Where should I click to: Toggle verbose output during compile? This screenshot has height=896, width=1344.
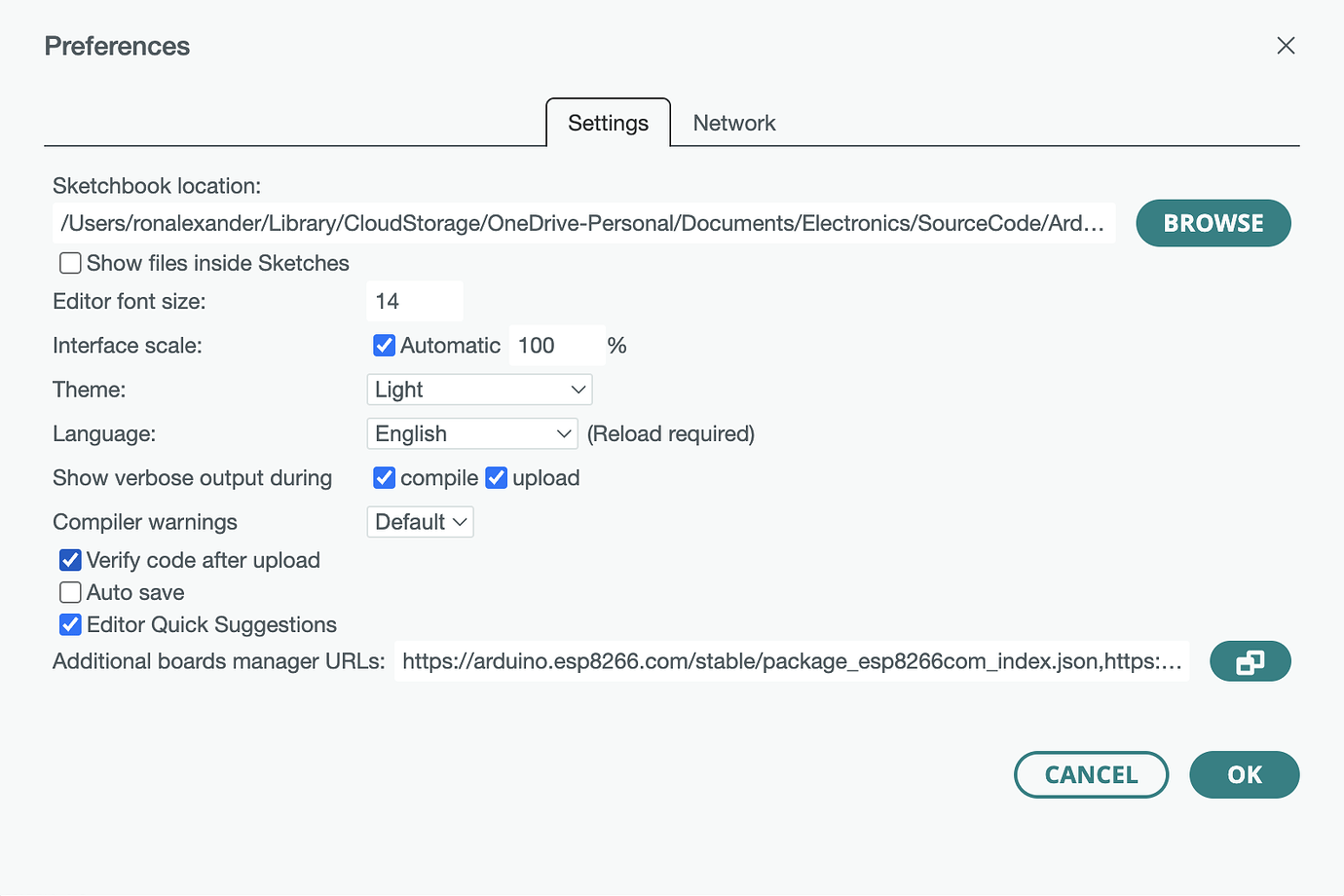(385, 478)
